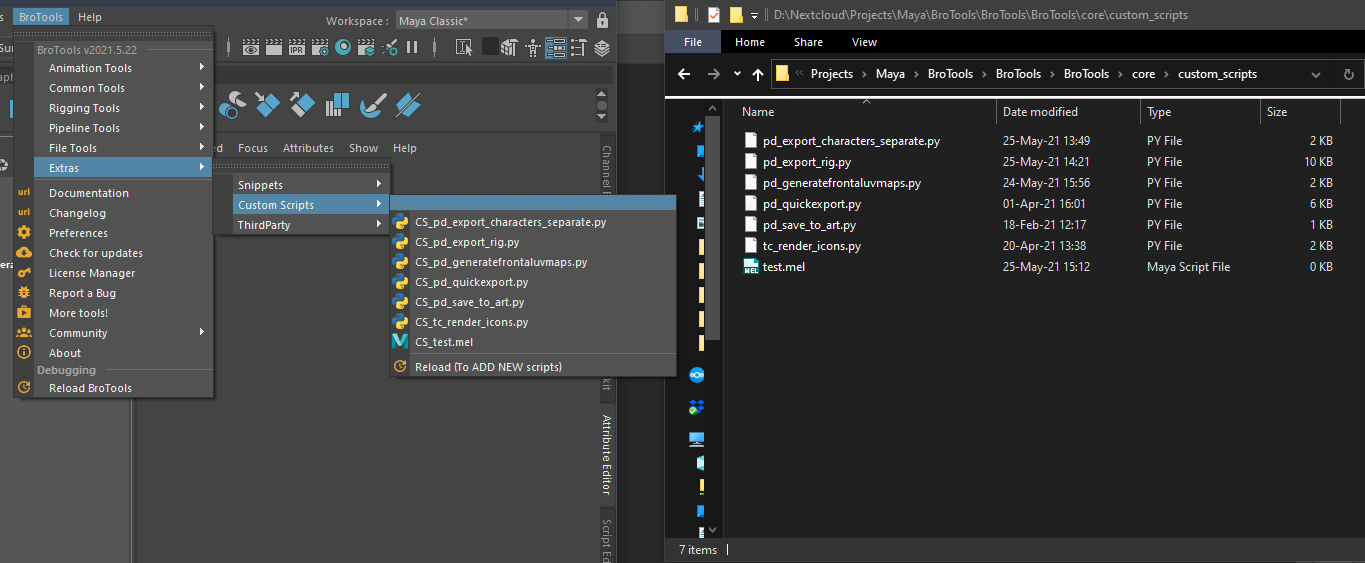
Task: Start IPR render from the status line
Action: [x=297, y=47]
